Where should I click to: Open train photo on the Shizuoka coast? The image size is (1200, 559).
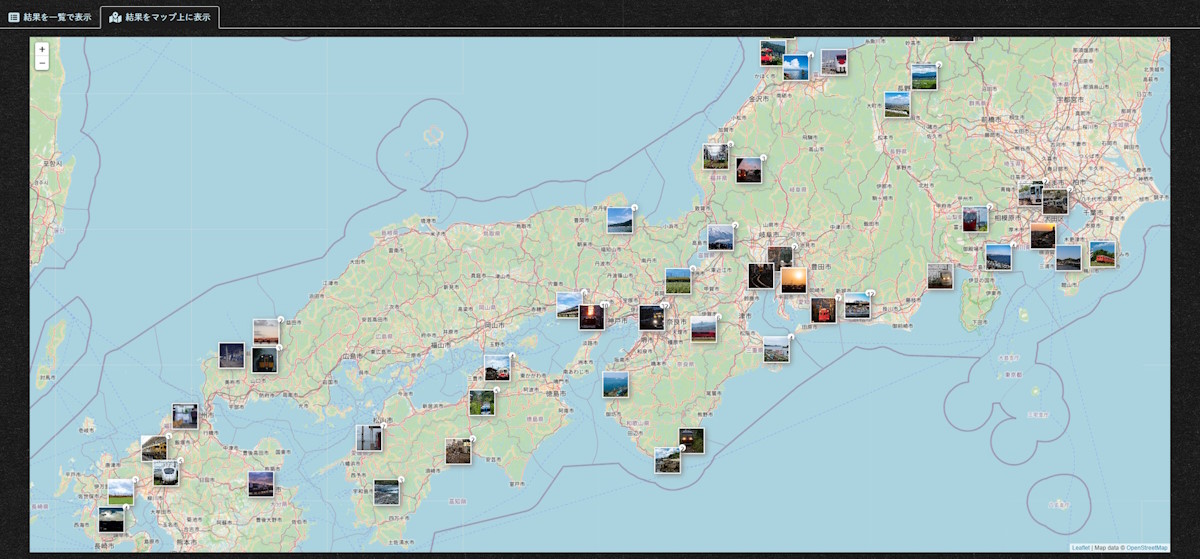click(940, 276)
